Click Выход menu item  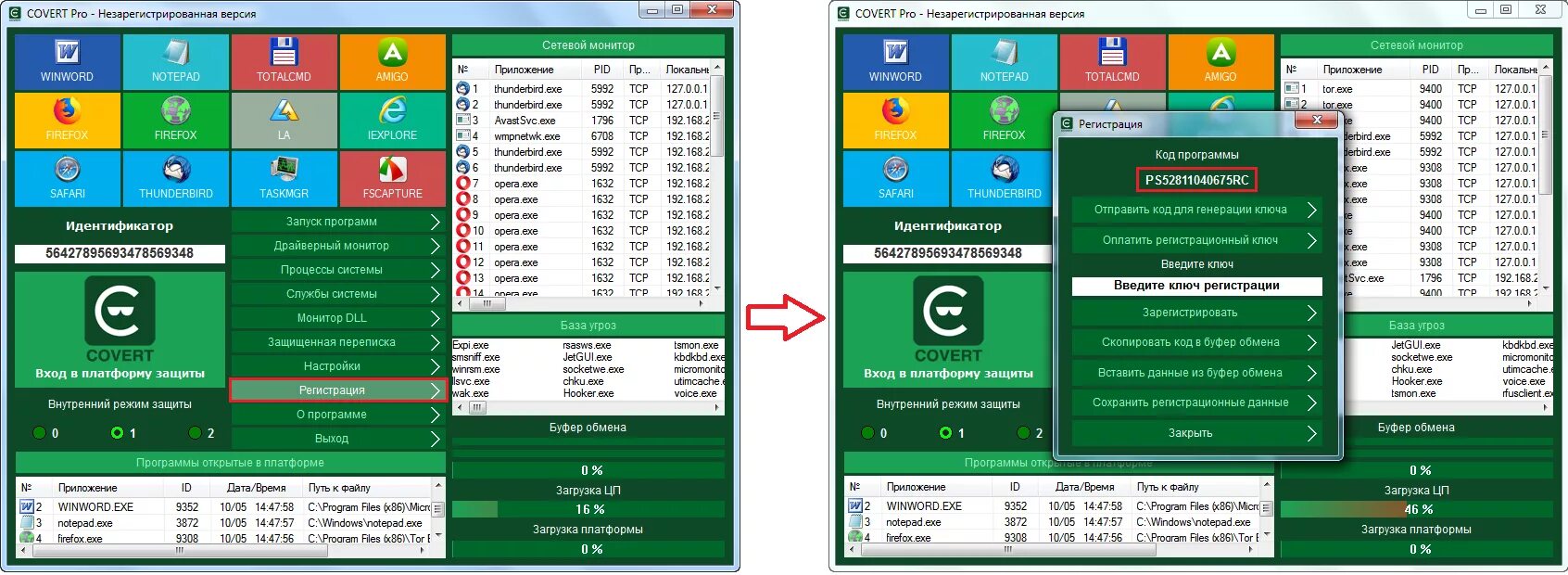(337, 439)
